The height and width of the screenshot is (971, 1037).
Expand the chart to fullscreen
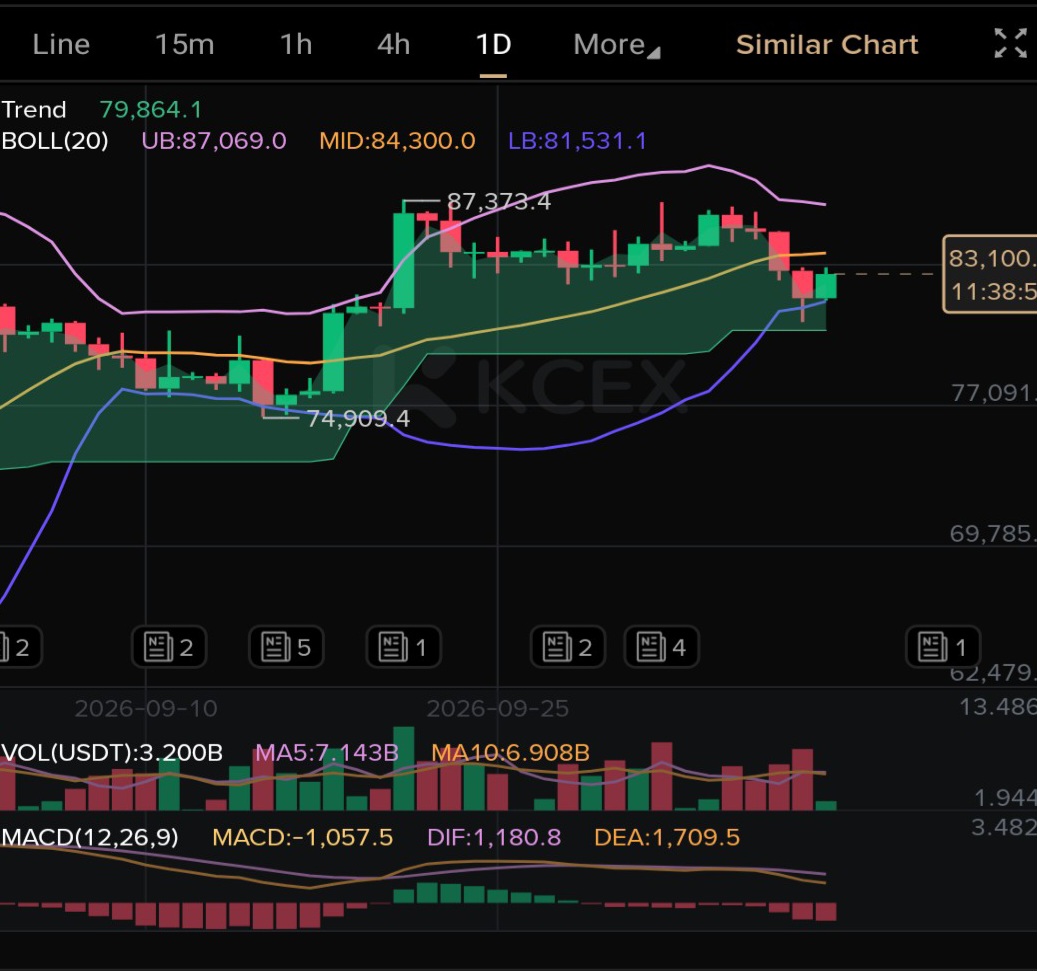[1011, 44]
